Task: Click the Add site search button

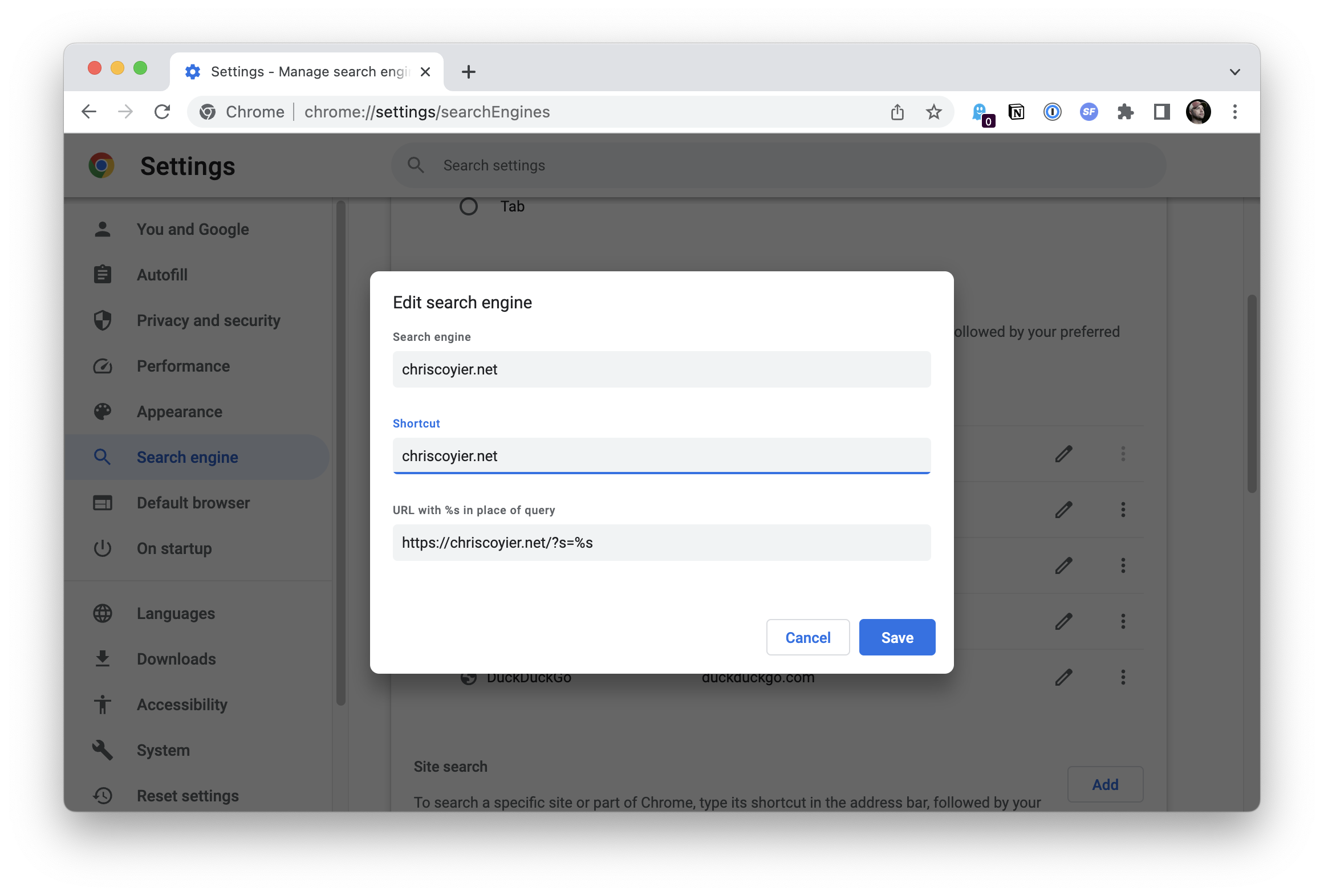Action: click(1105, 784)
